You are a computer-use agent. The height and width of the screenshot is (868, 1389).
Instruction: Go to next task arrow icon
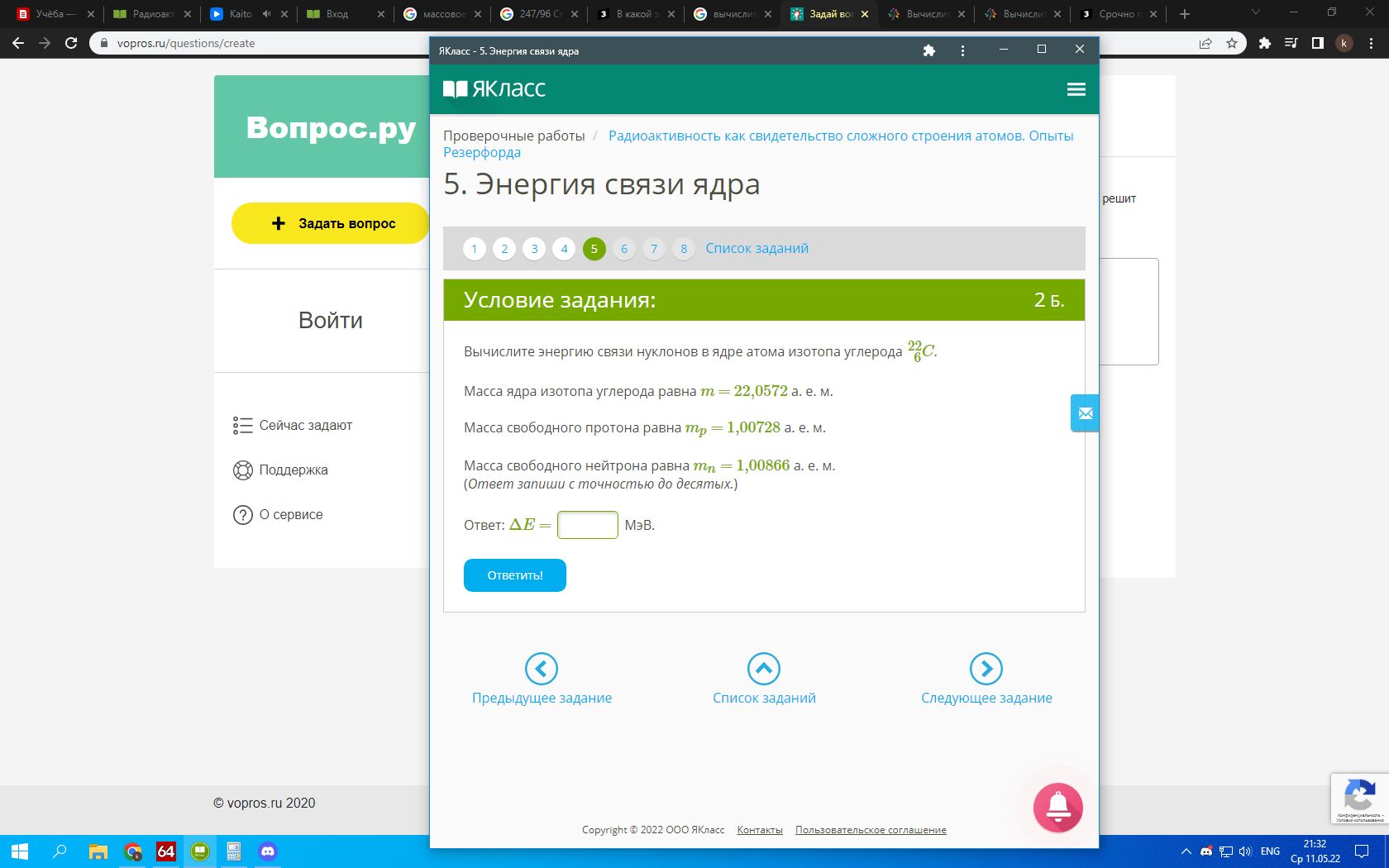point(986,669)
